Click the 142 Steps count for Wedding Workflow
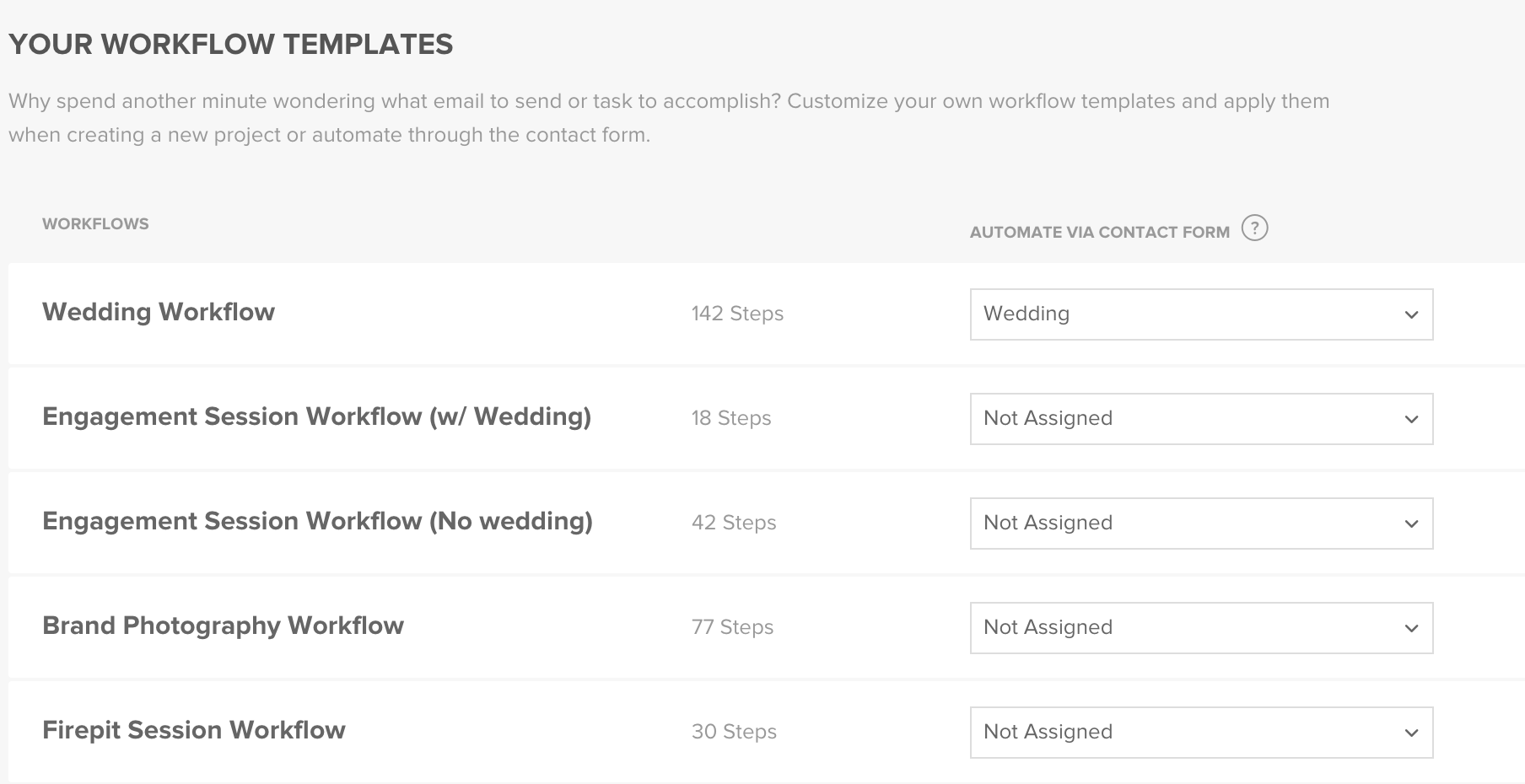1525x784 pixels. 737,314
